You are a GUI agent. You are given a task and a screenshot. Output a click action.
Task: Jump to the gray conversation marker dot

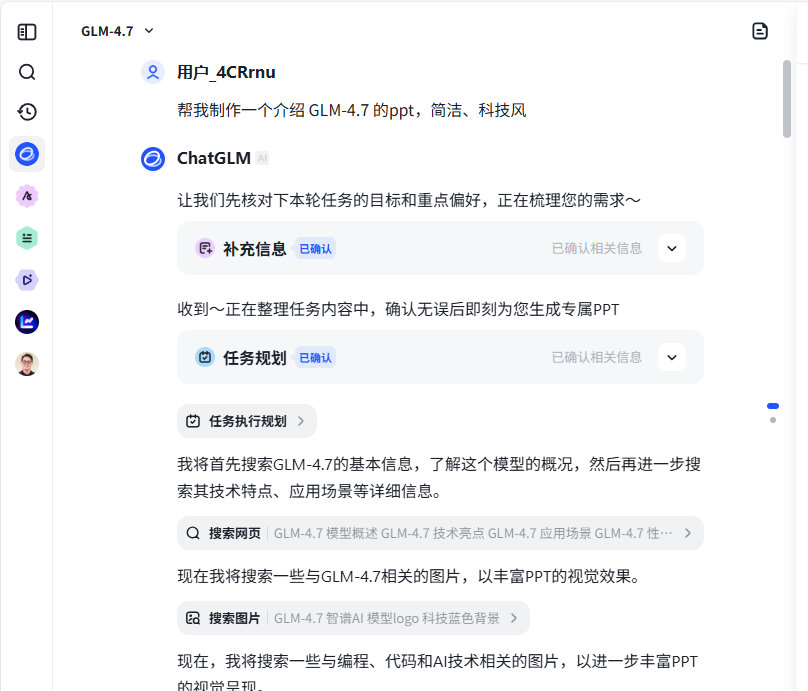tap(773, 420)
